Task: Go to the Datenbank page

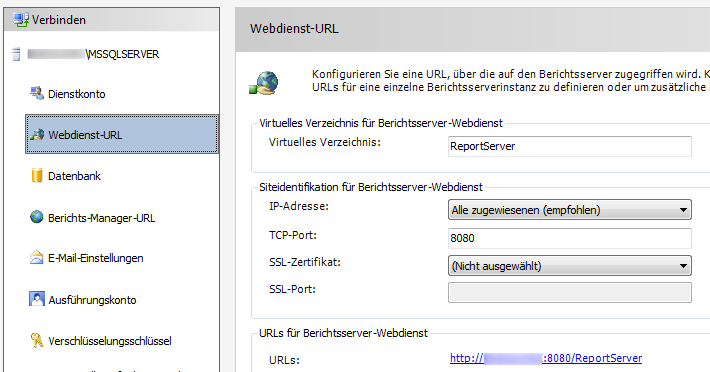Action: (x=74, y=176)
